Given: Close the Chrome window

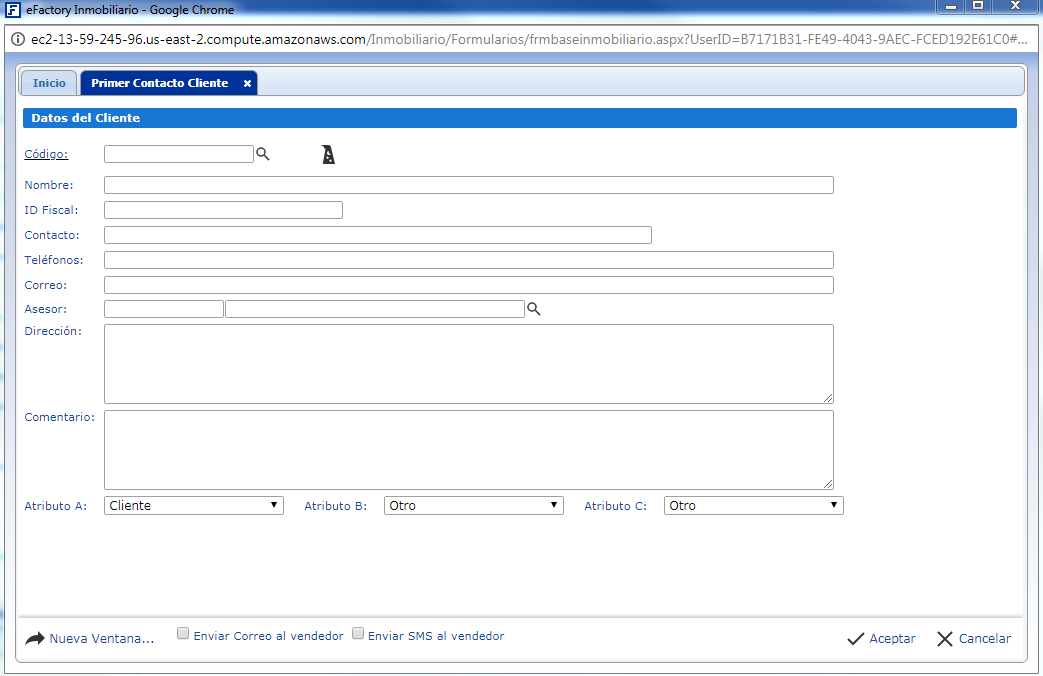Looking at the screenshot, I should tap(1016, 7).
